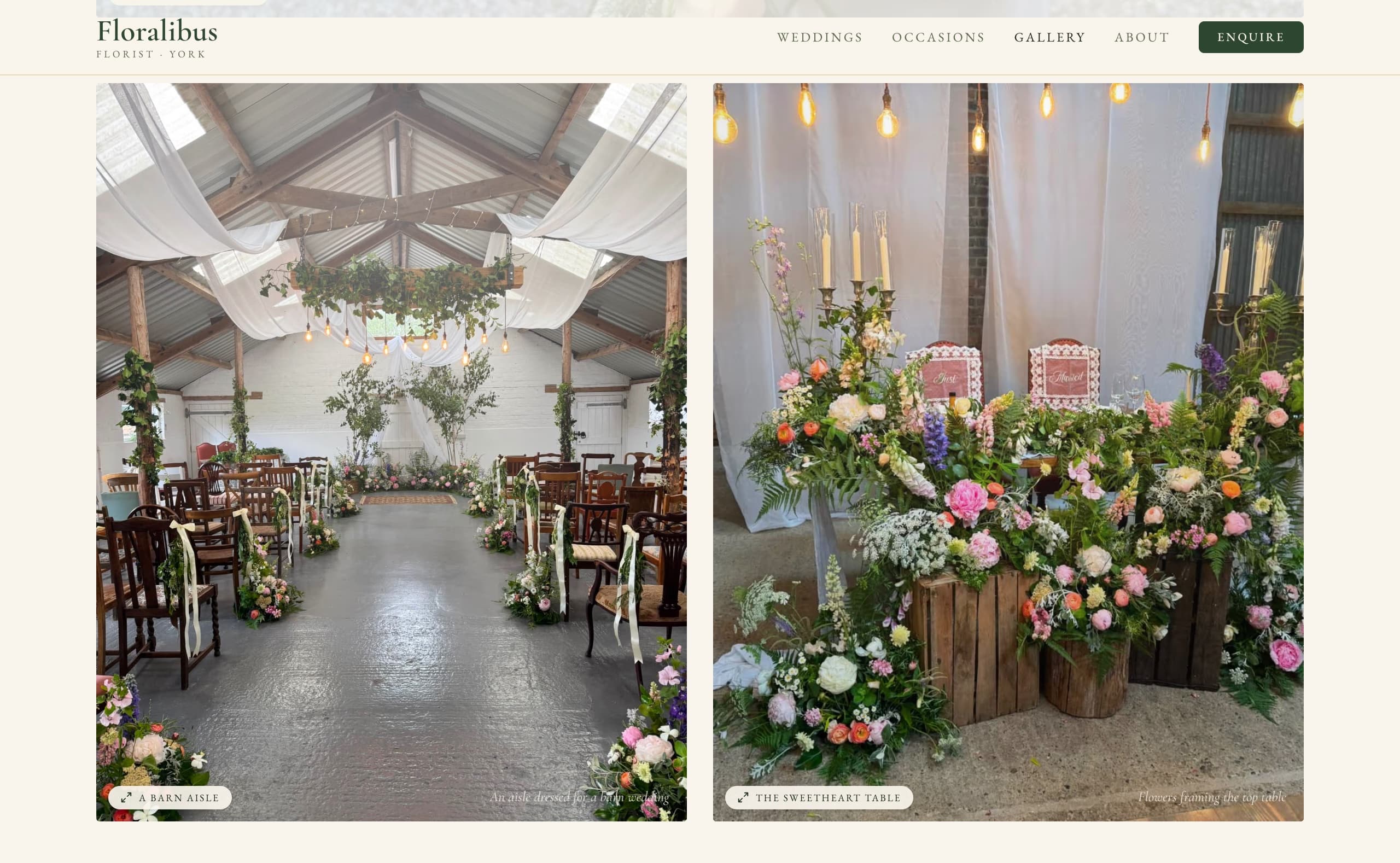Open the About page
The height and width of the screenshot is (863, 1400).
tap(1142, 37)
